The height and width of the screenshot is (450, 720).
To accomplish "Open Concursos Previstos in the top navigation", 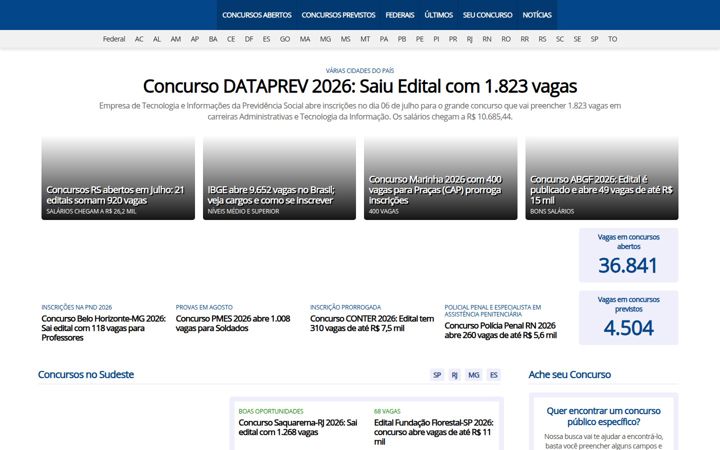I will pos(338,15).
